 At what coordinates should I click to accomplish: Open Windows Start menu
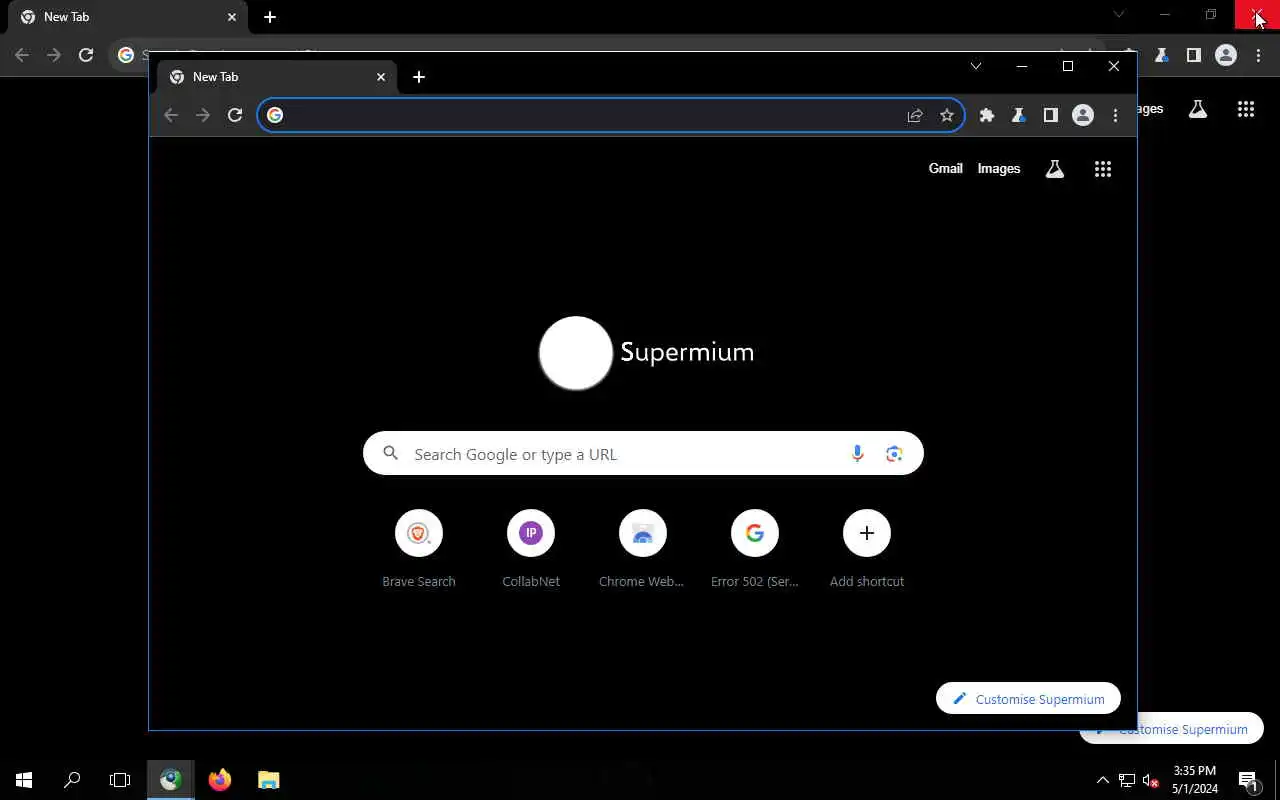(x=24, y=779)
